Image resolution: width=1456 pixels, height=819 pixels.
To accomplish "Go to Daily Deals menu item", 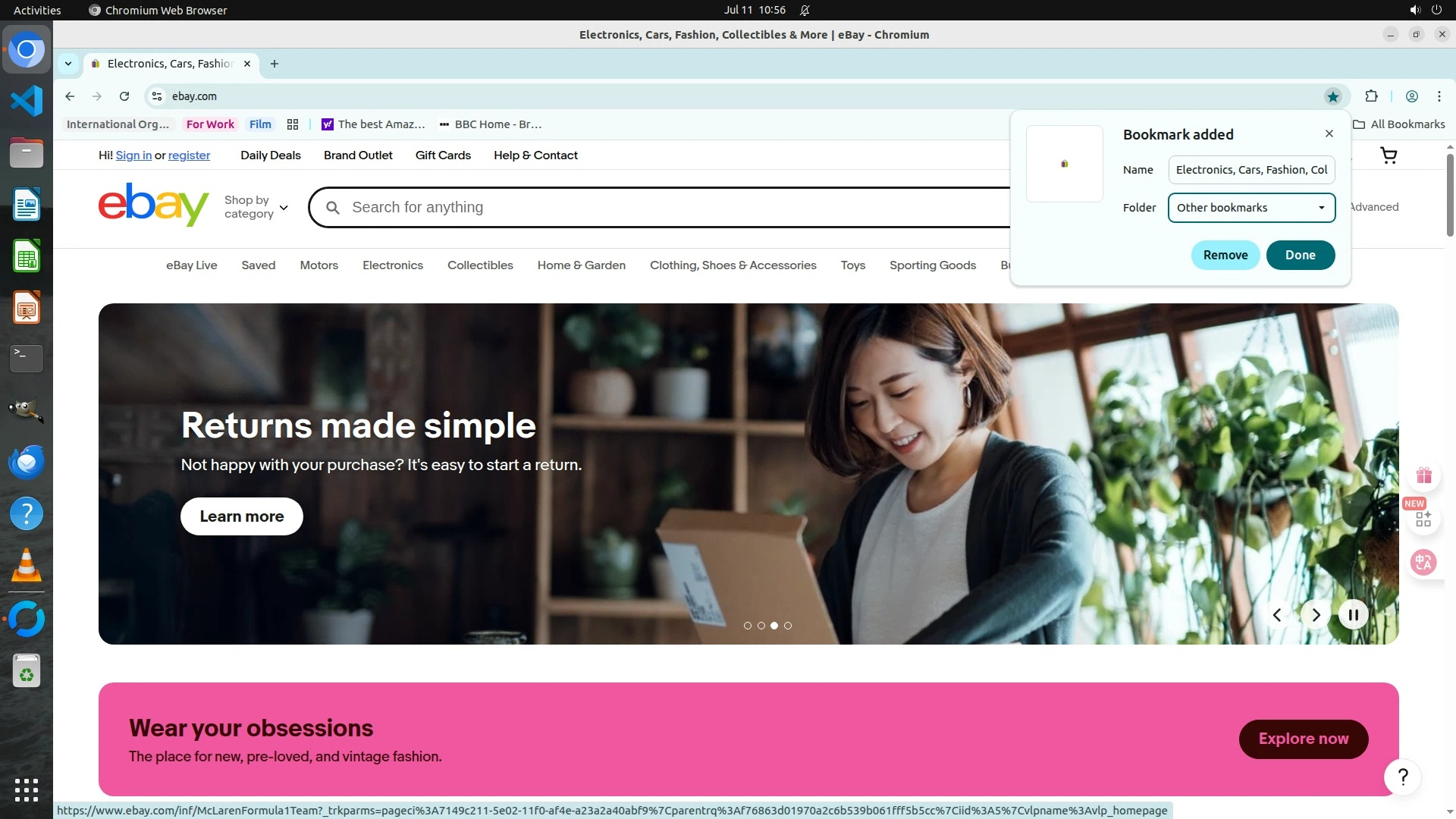I will click(x=270, y=155).
